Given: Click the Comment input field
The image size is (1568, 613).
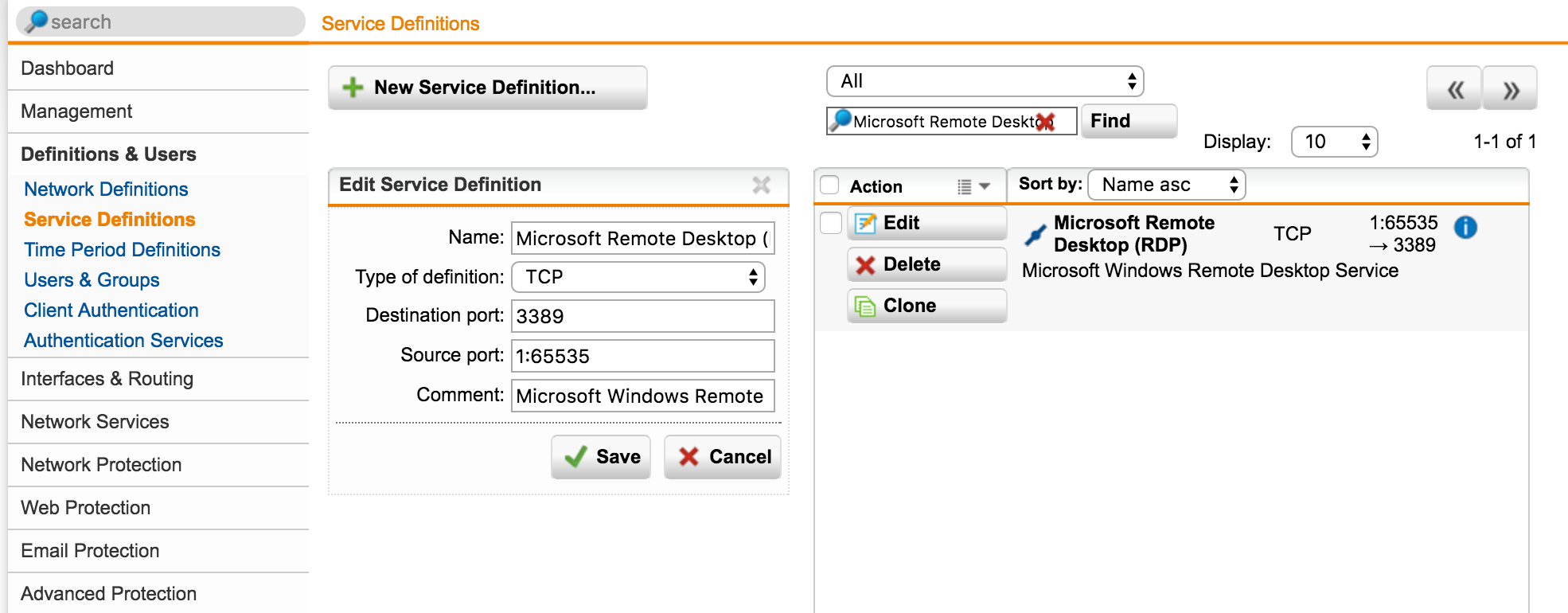Looking at the screenshot, I should 643,396.
